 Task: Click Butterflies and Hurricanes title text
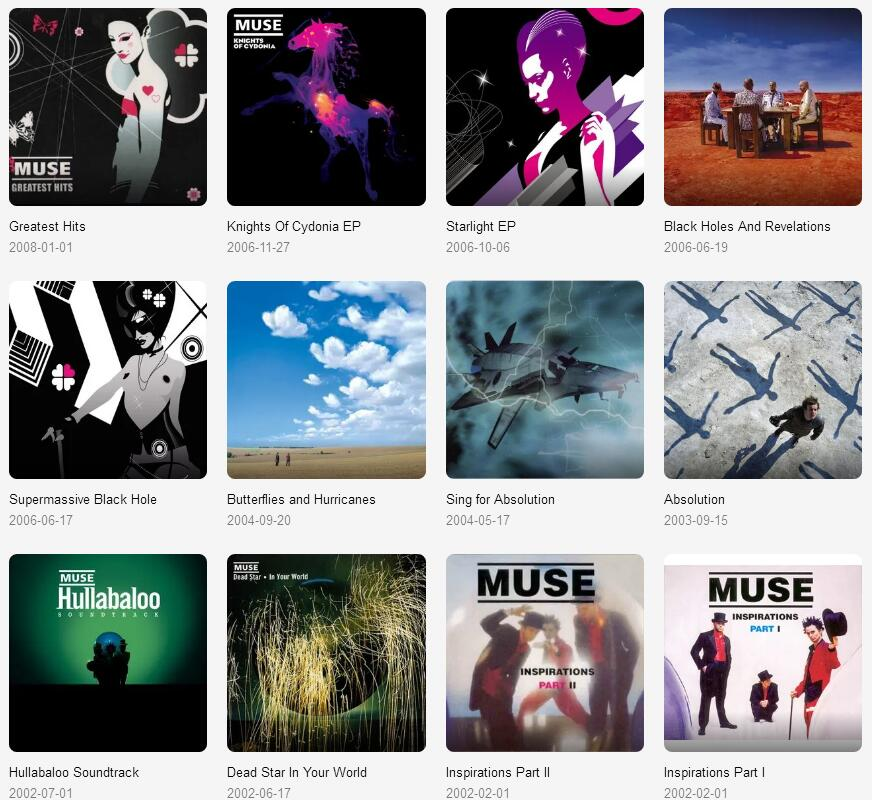301,499
